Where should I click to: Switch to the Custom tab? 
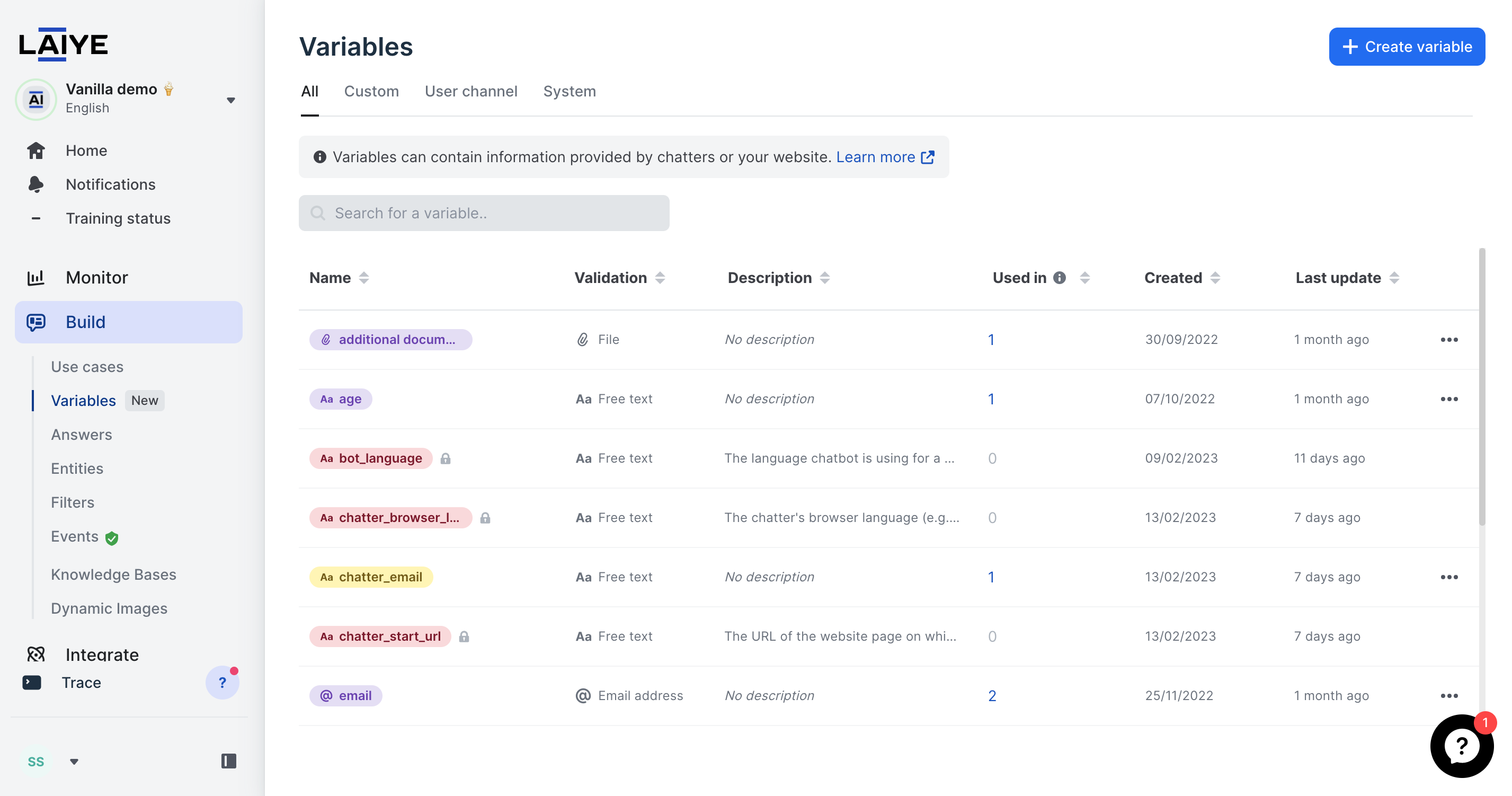(371, 92)
